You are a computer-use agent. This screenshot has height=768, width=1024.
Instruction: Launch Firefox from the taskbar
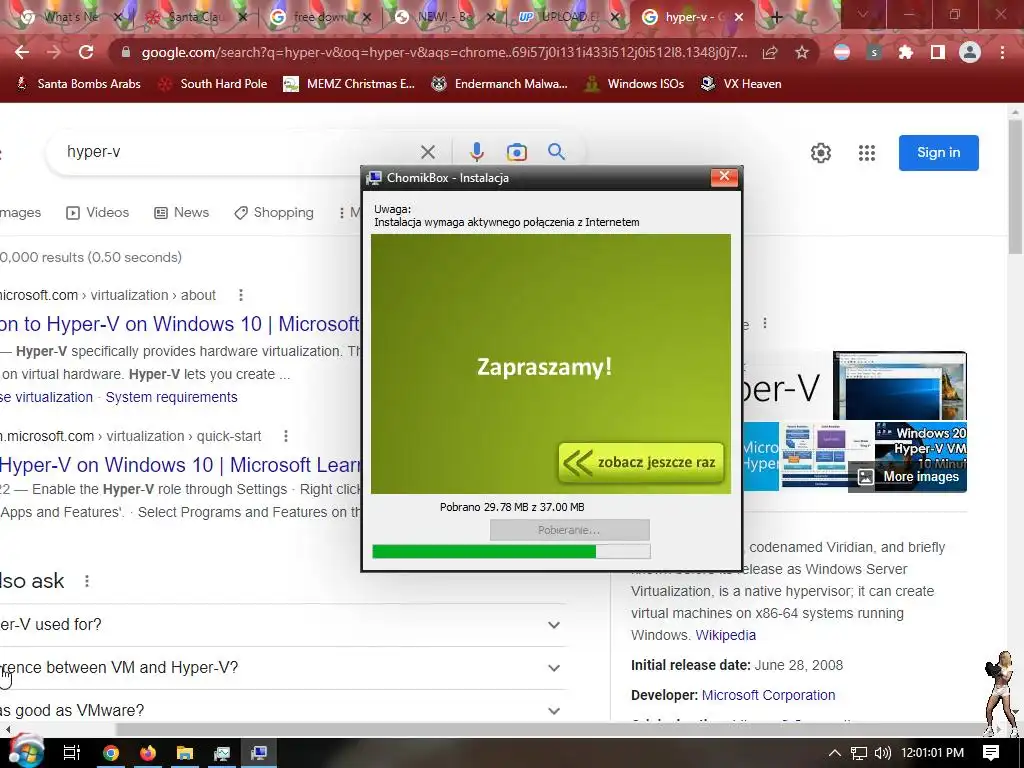click(x=148, y=753)
